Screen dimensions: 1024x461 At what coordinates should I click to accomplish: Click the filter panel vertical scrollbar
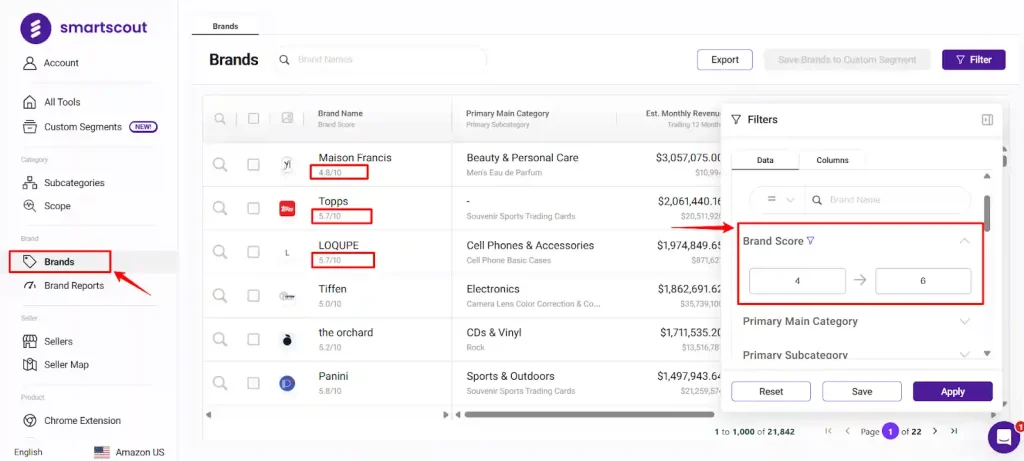coord(987,213)
